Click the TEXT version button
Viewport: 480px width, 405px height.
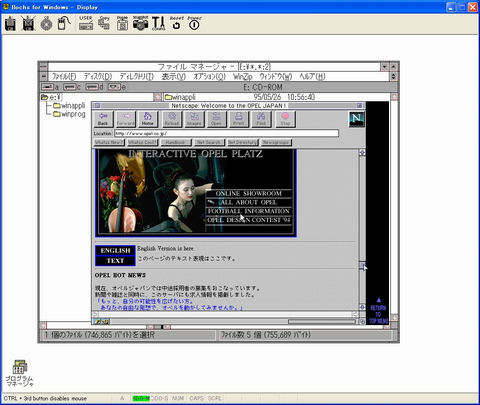(x=115, y=261)
